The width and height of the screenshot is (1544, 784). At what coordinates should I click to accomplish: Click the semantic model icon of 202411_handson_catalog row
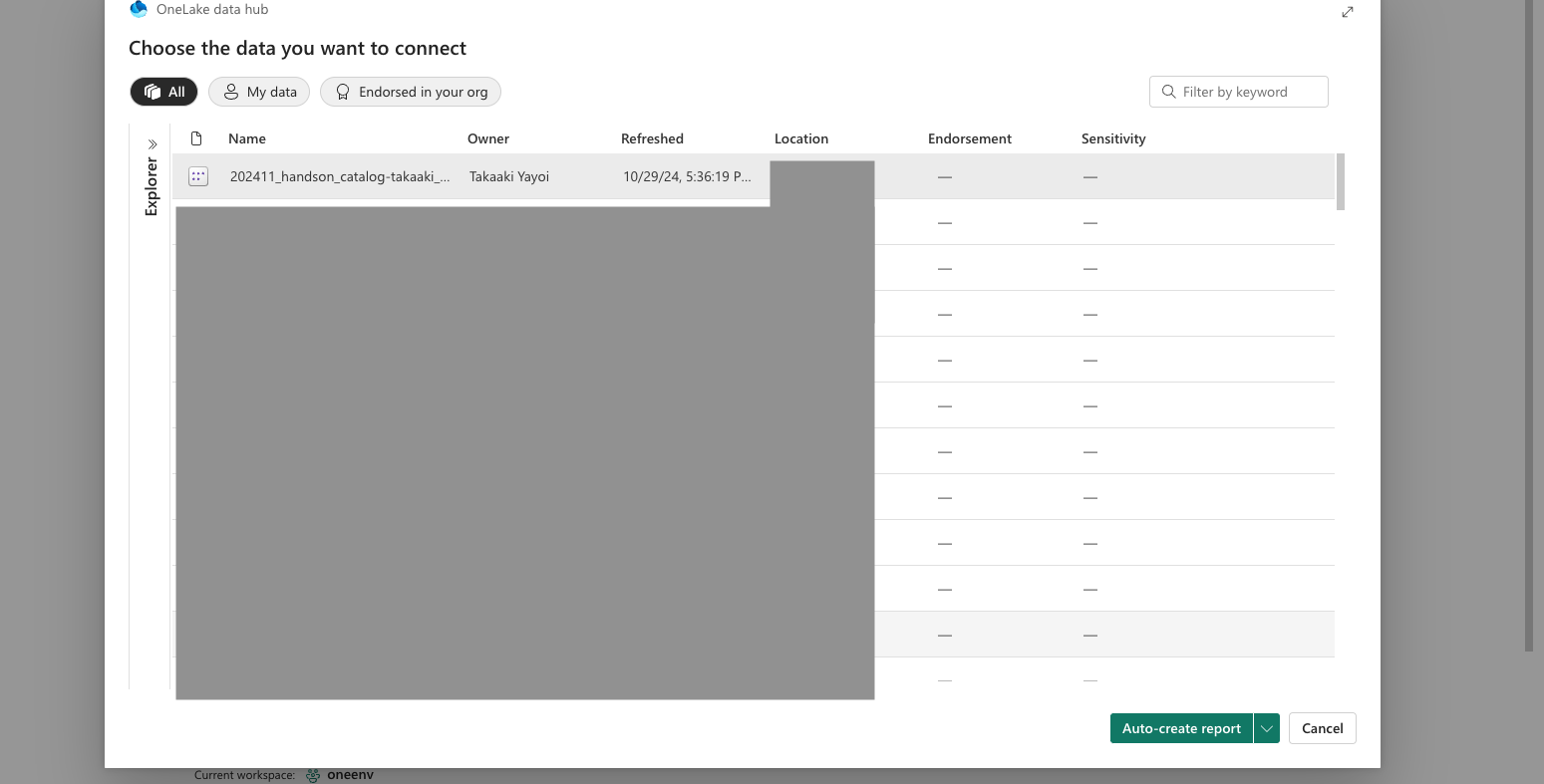tap(198, 176)
